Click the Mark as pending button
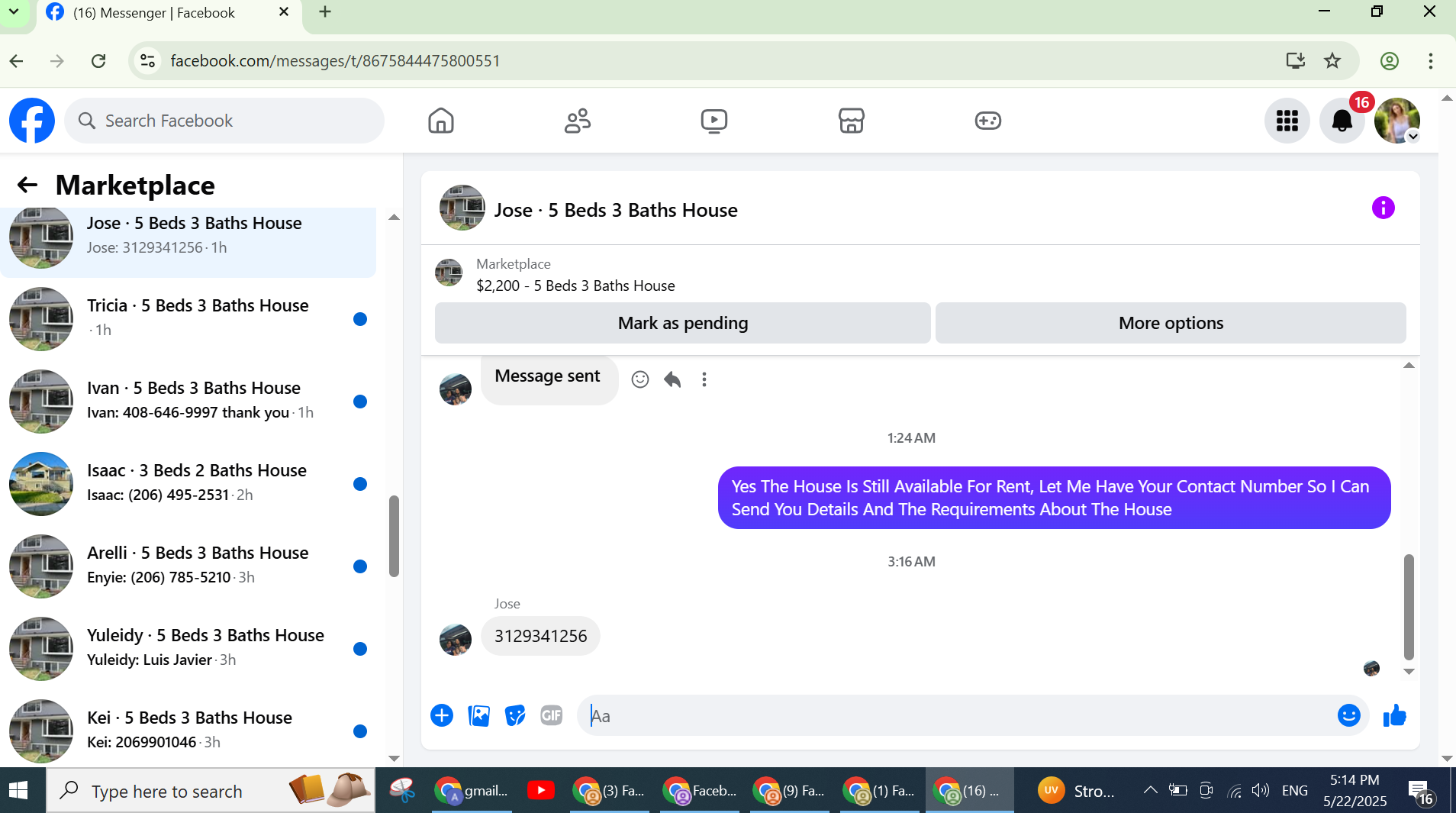This screenshot has width=1456, height=813. click(682, 323)
